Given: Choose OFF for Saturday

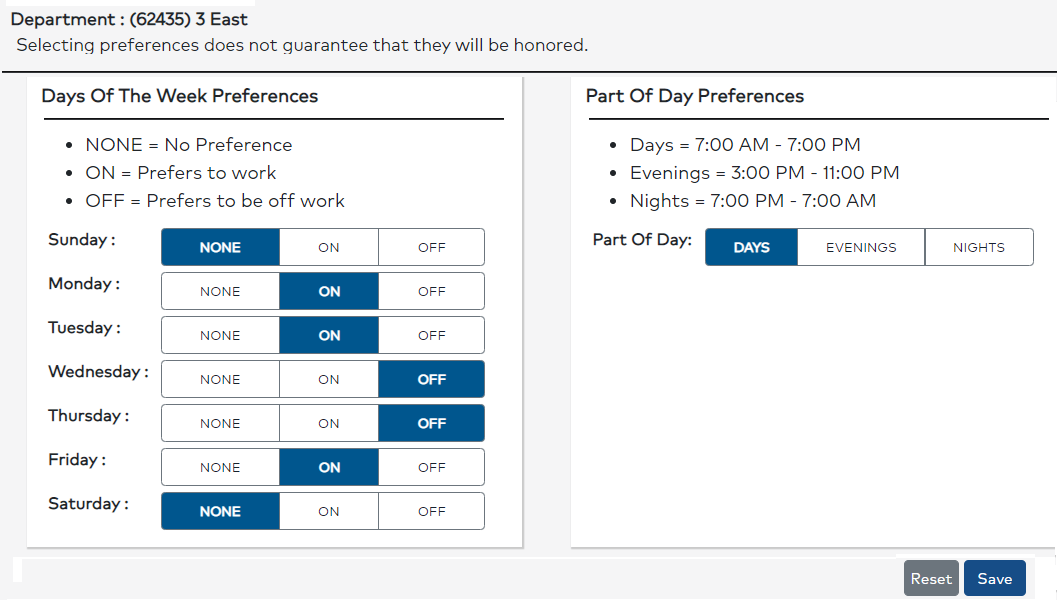Looking at the screenshot, I should pyautogui.click(x=431, y=511).
